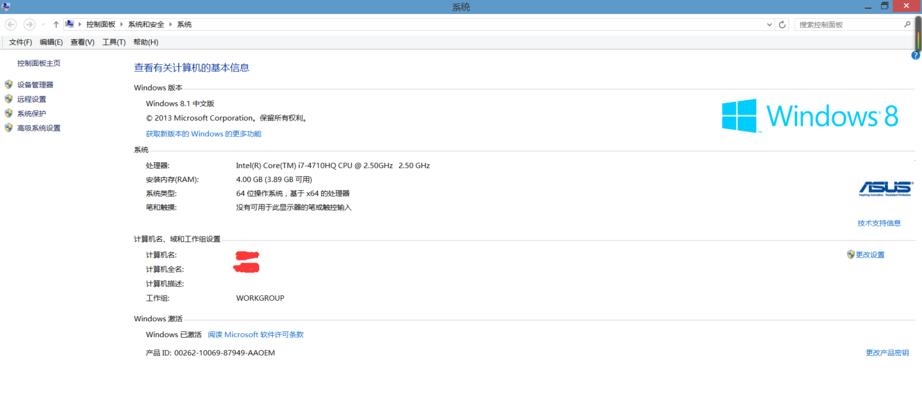Open the 工具(T) menu
922x400 pixels.
(x=114, y=42)
